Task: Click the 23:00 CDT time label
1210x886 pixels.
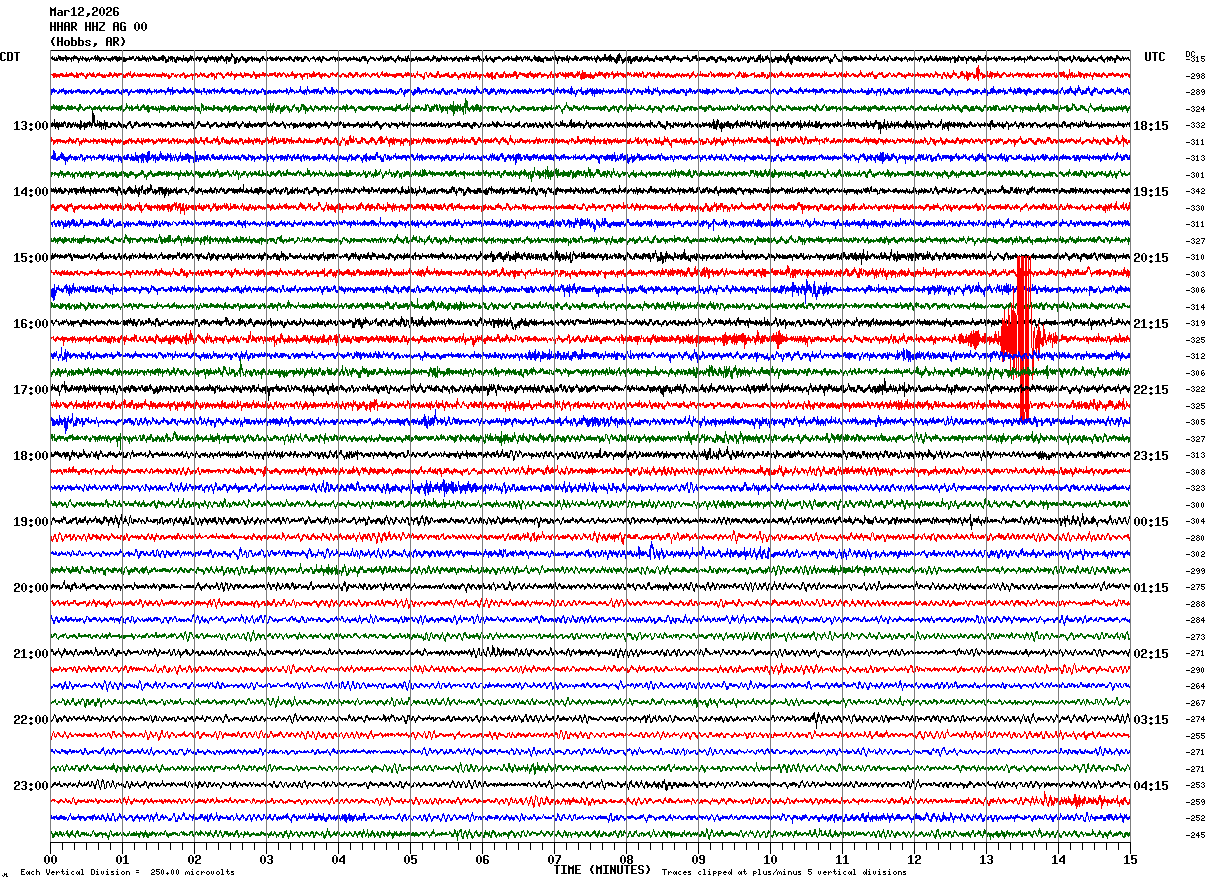Action: tap(31, 786)
